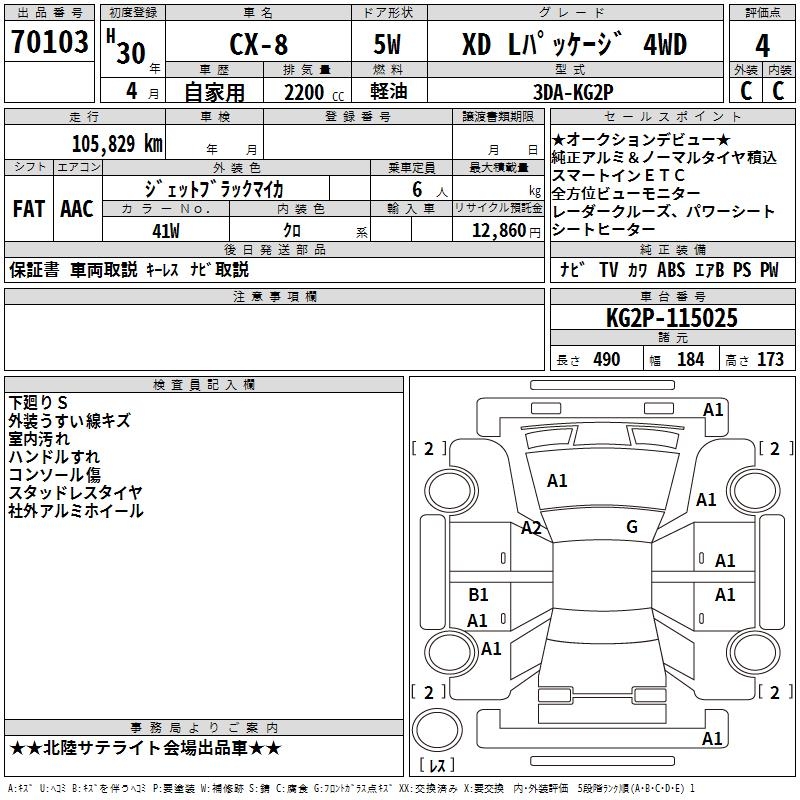The width and height of the screenshot is (800, 800).
Task: Select the 譲渡書類期限 column header
Action: point(498,116)
